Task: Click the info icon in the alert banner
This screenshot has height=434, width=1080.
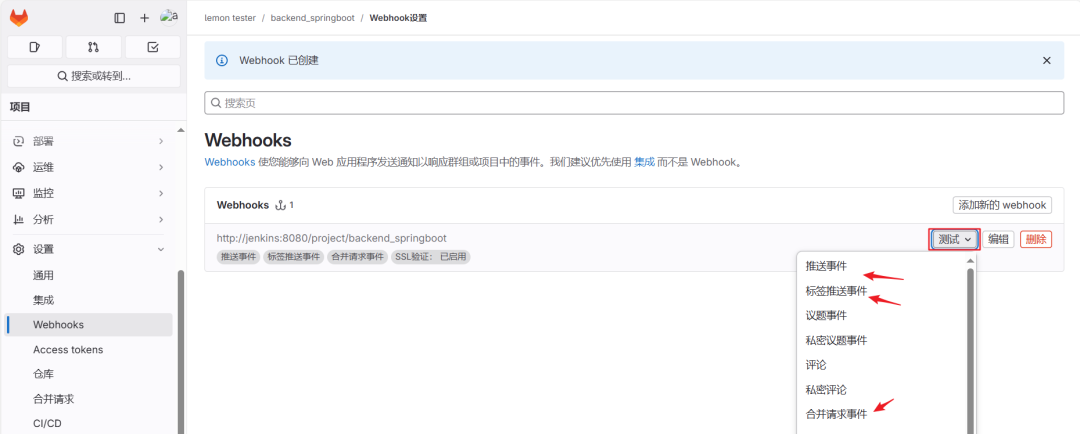Action: coord(222,60)
